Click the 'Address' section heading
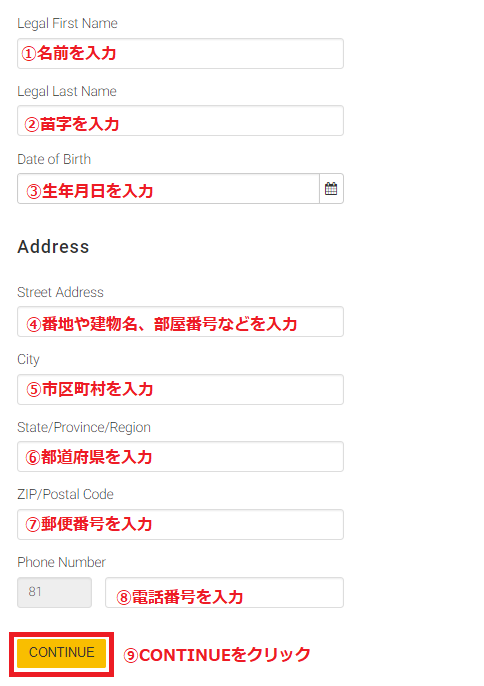This screenshot has height=686, width=484. click(x=53, y=247)
